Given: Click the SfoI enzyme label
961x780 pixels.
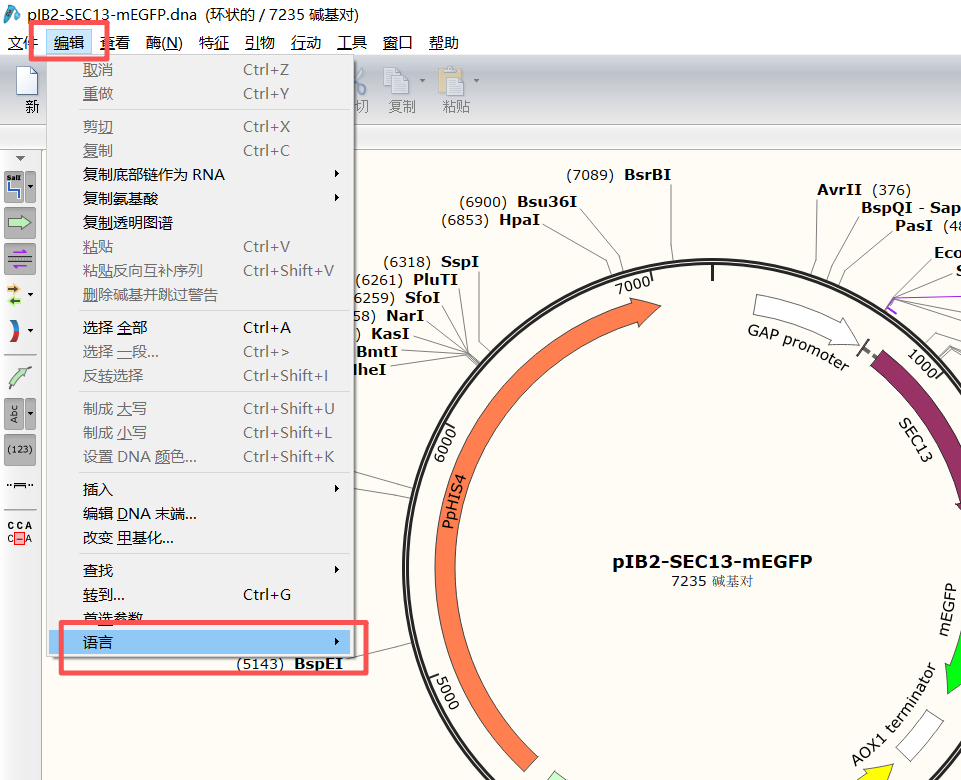Looking at the screenshot, I should (422, 298).
